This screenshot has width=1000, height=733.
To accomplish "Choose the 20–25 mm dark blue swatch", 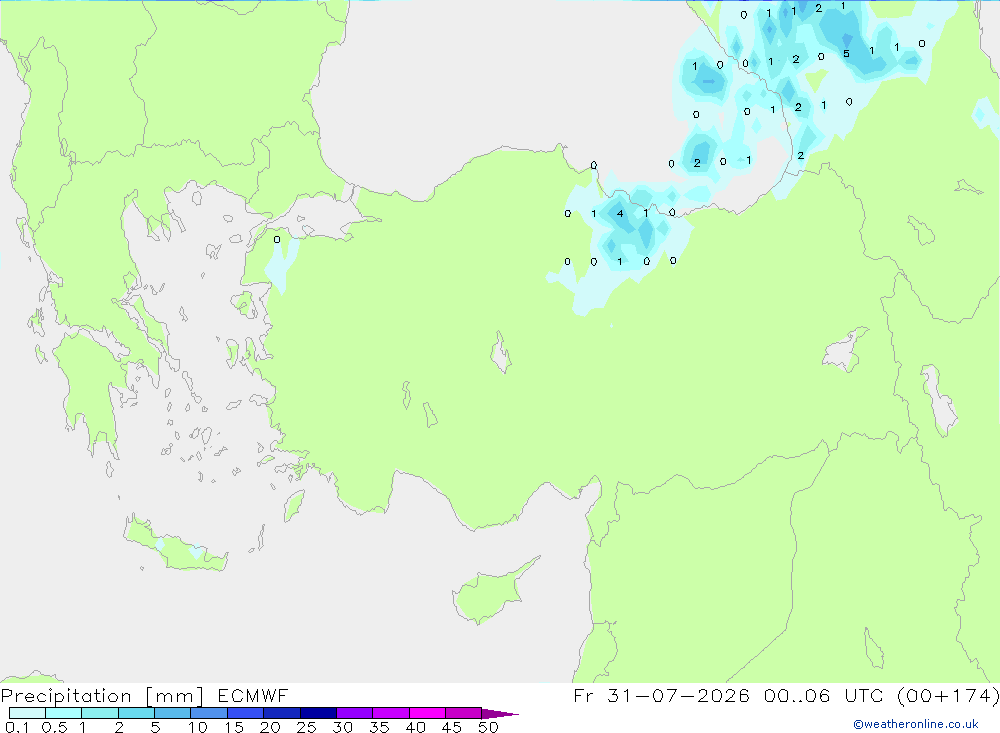I will point(282,713).
